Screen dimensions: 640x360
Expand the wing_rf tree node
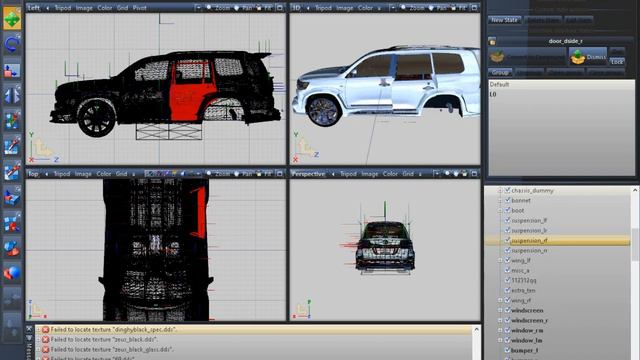(x=500, y=300)
